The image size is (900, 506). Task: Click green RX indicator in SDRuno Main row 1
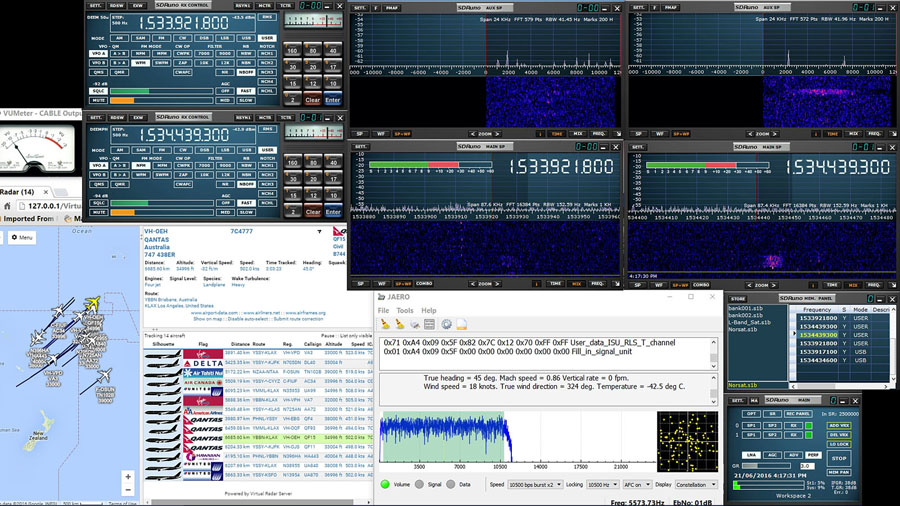(809, 435)
